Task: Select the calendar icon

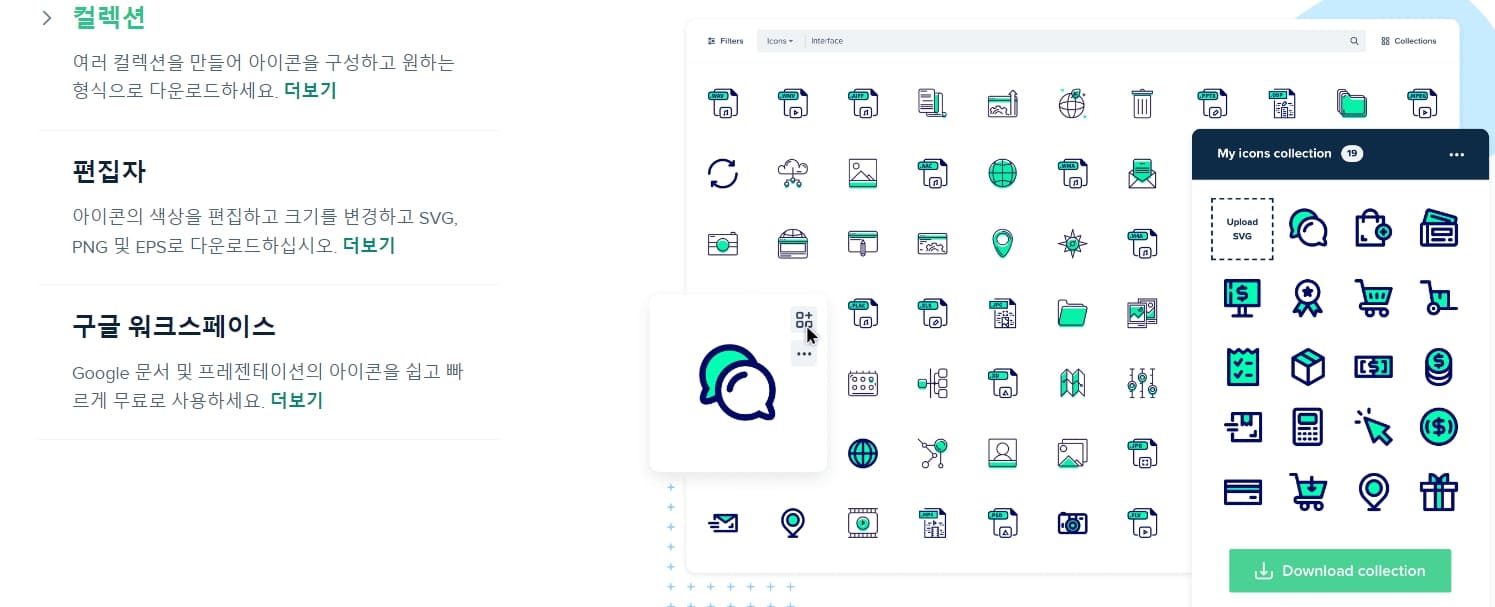Action: pos(862,383)
